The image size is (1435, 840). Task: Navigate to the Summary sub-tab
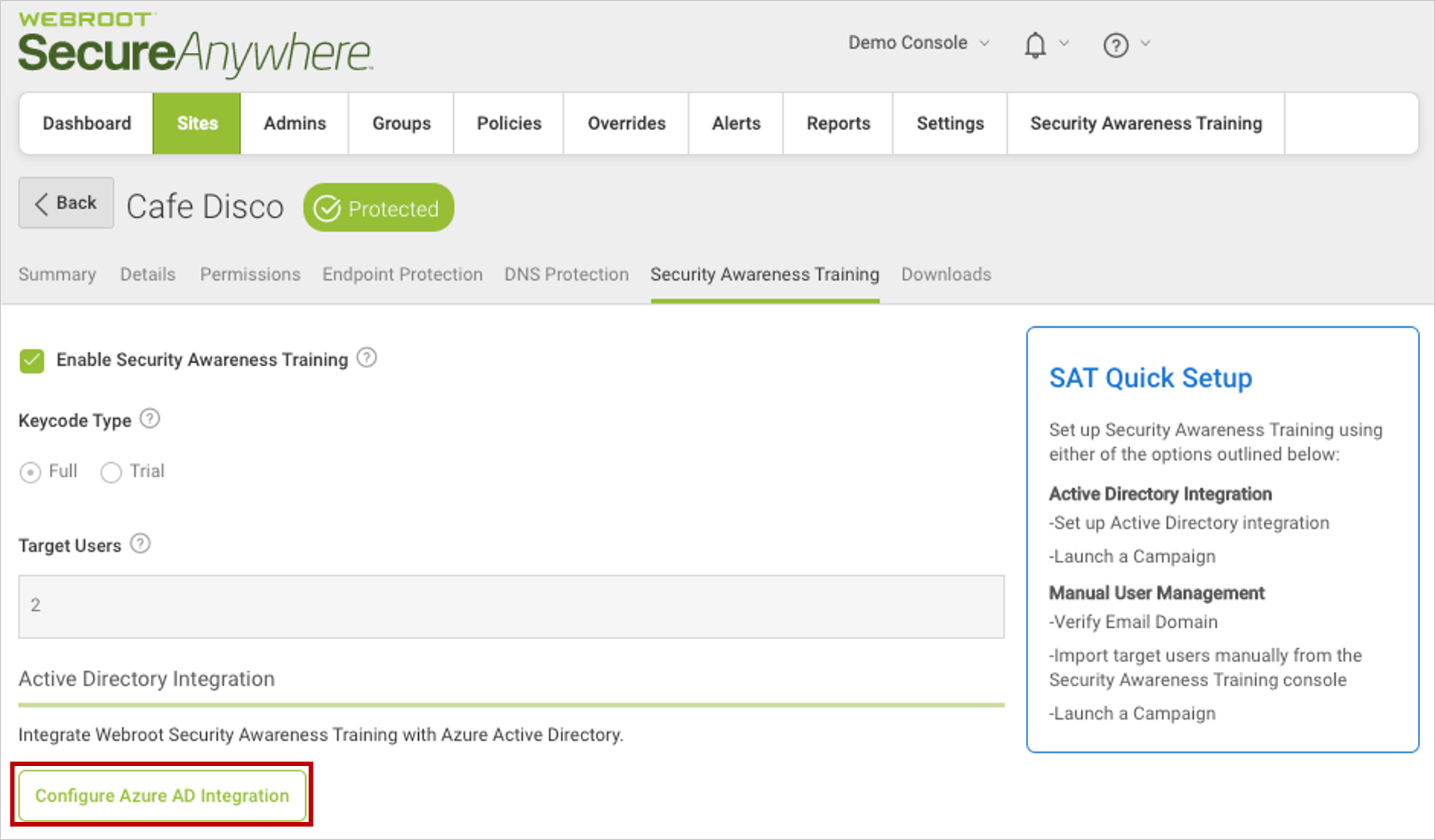58,273
